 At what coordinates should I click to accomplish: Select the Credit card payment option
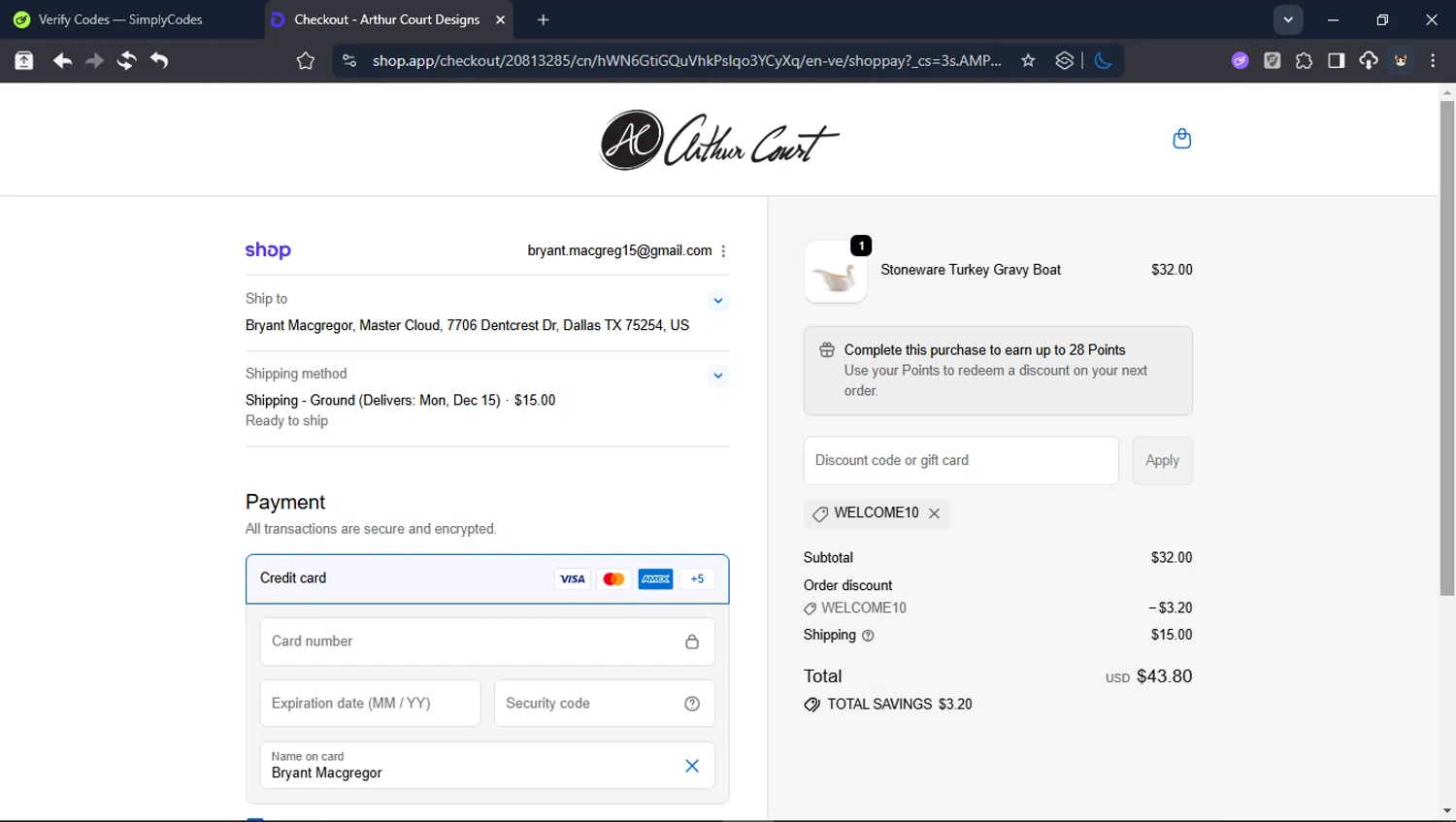[487, 579]
